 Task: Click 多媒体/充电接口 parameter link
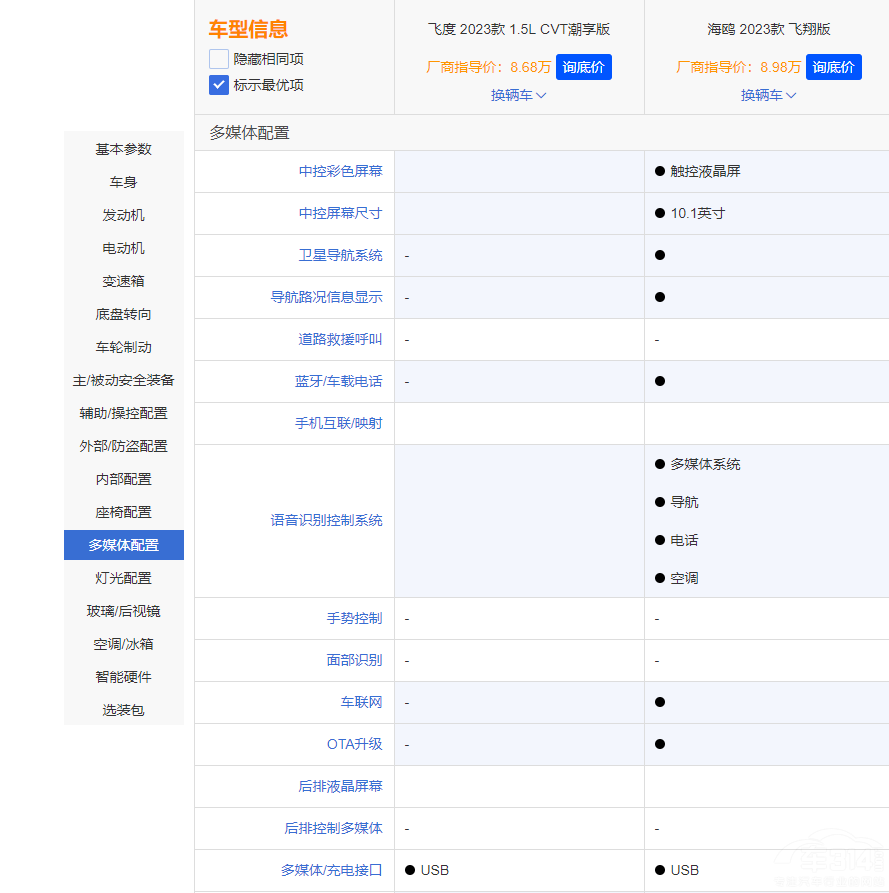[332, 870]
